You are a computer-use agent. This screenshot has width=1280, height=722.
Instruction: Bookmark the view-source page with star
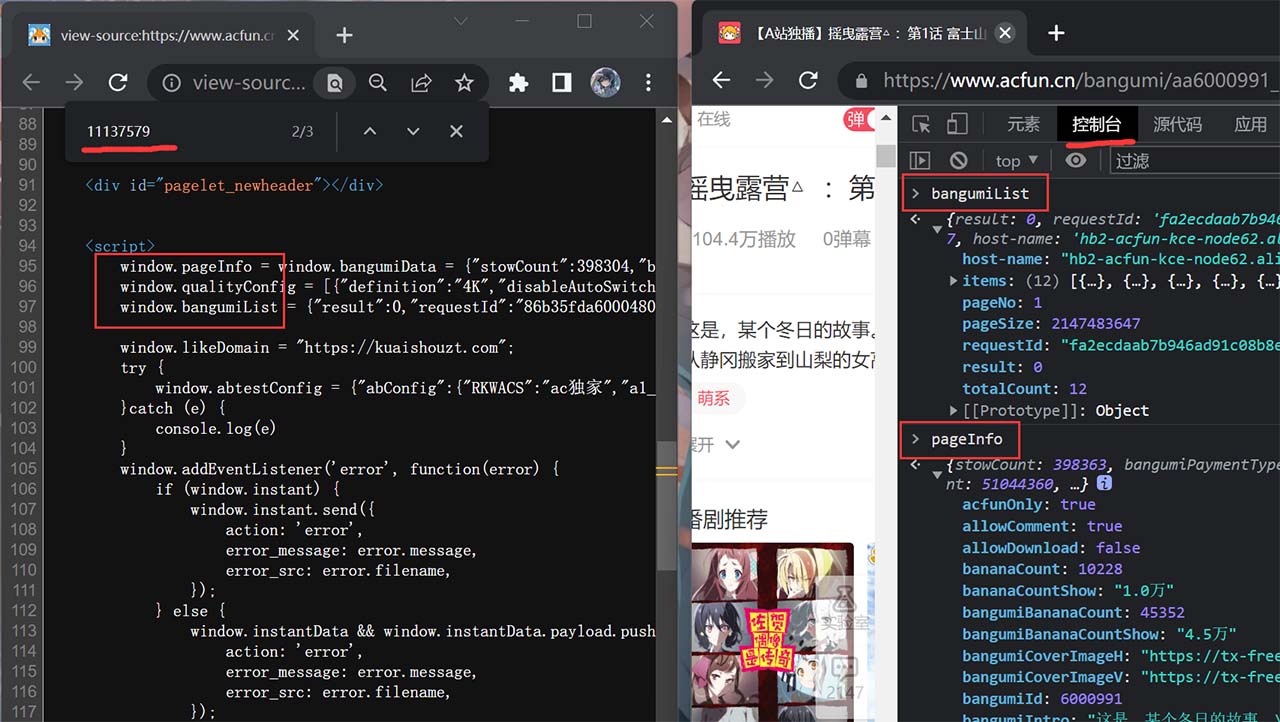coord(464,83)
